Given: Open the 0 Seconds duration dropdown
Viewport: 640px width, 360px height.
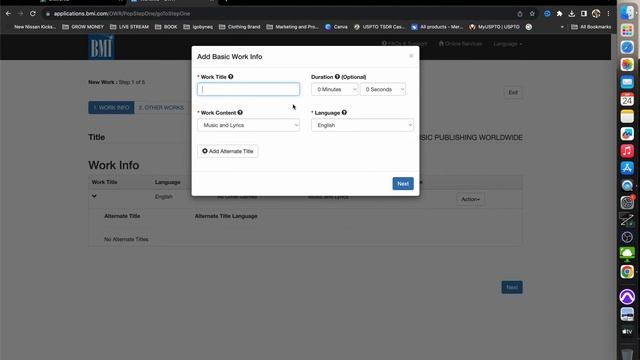Looking at the screenshot, I should click(x=383, y=89).
